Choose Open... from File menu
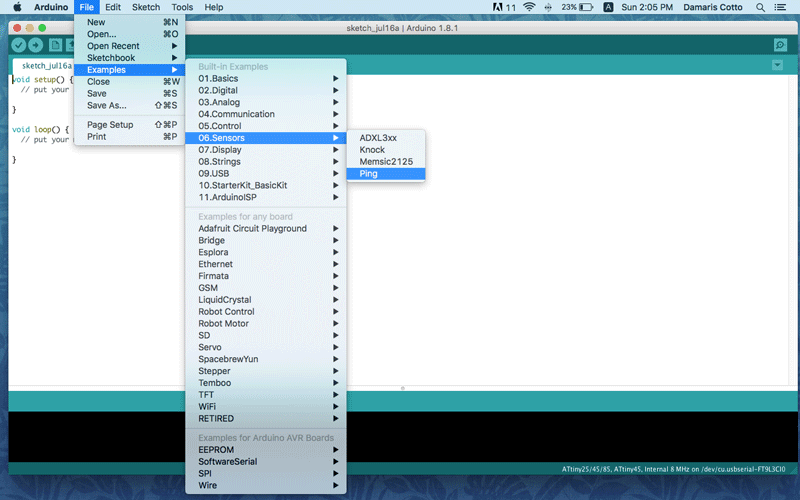800x500 pixels. pyautogui.click(x=130, y=34)
